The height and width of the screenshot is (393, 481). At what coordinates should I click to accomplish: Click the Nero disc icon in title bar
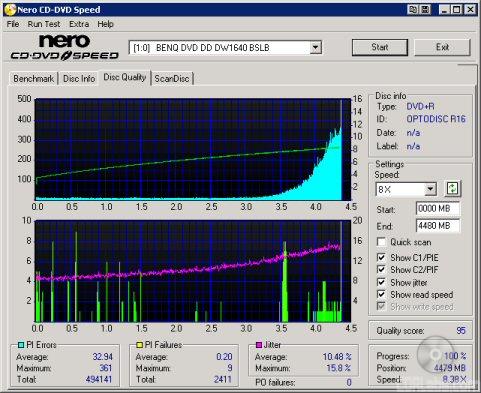click(x=10, y=9)
